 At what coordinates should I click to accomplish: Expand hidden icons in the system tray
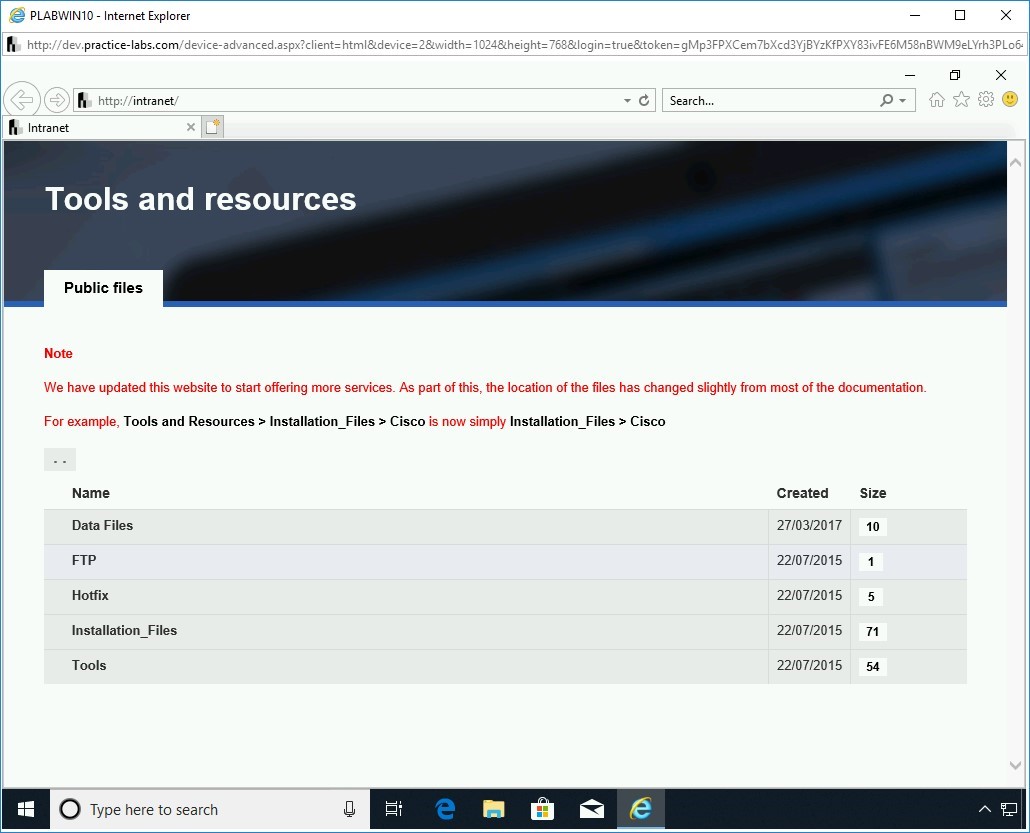984,809
